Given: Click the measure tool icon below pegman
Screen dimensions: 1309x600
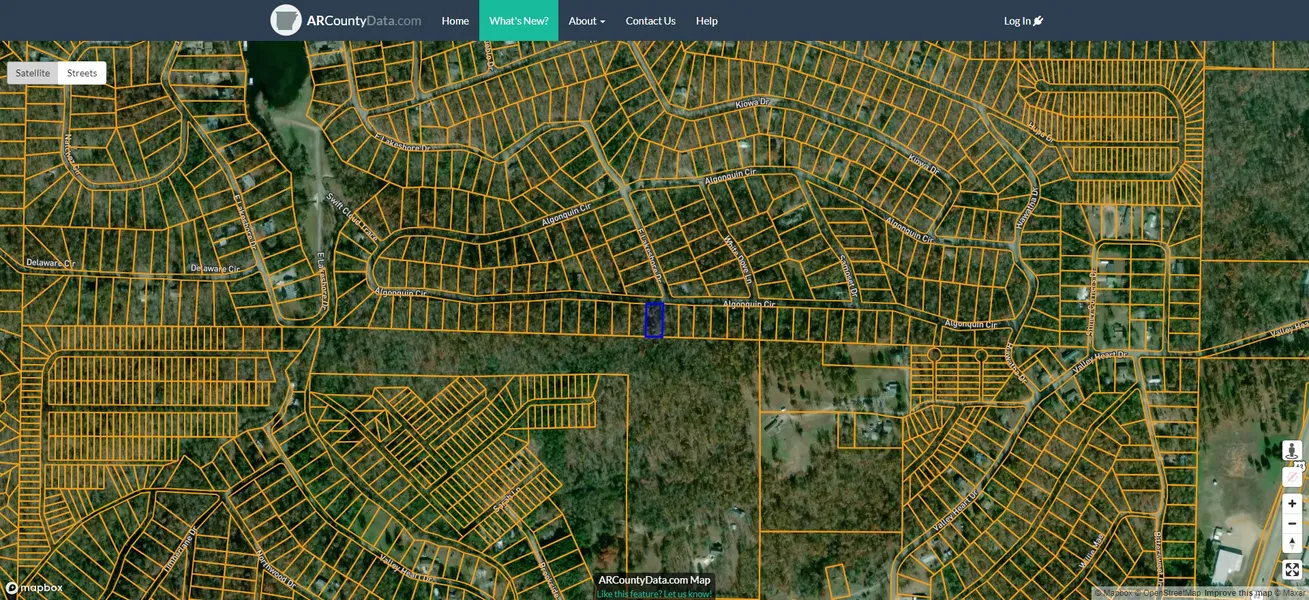Looking at the screenshot, I should pyautogui.click(x=1292, y=477).
